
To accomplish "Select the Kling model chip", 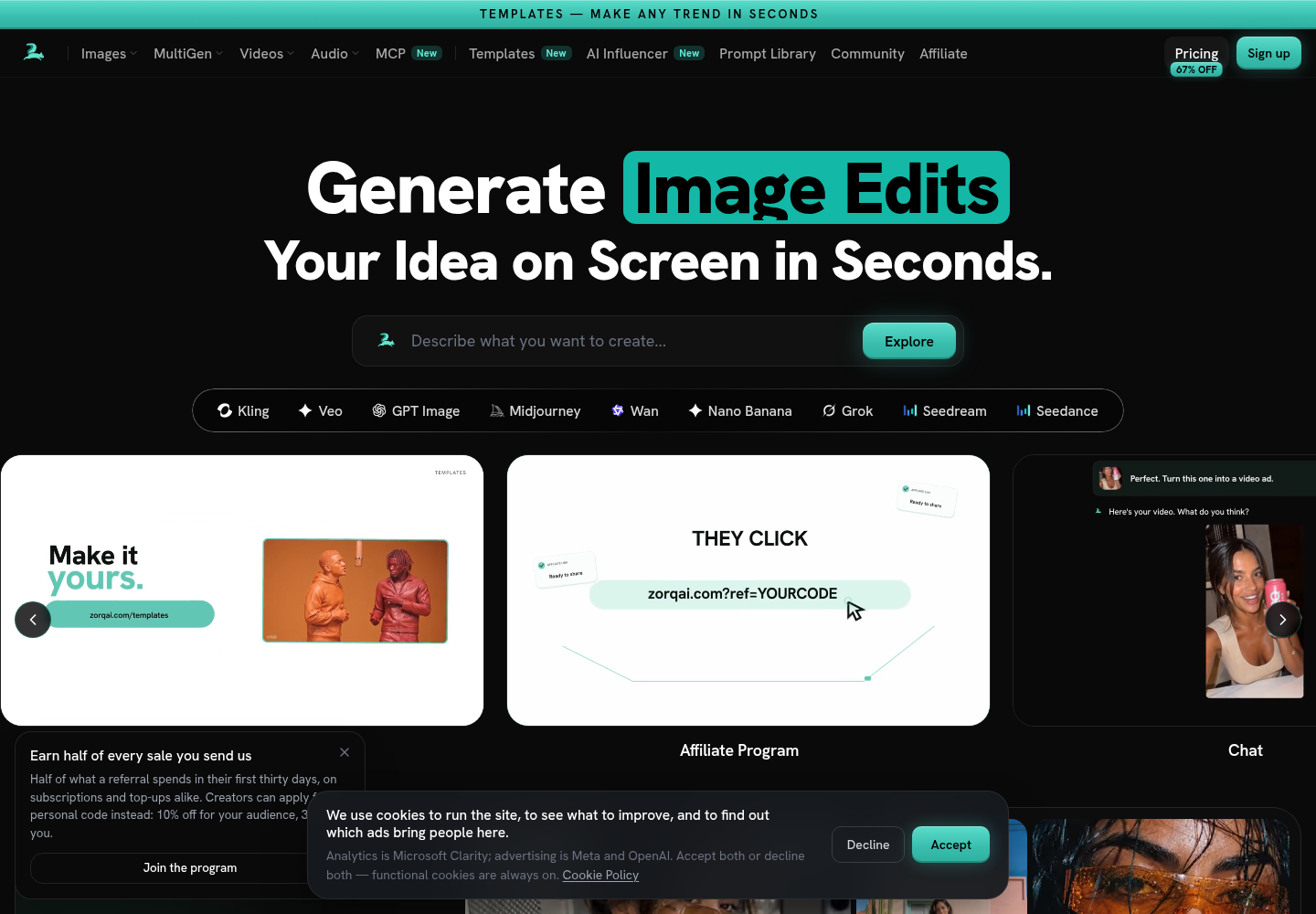I will [243, 411].
